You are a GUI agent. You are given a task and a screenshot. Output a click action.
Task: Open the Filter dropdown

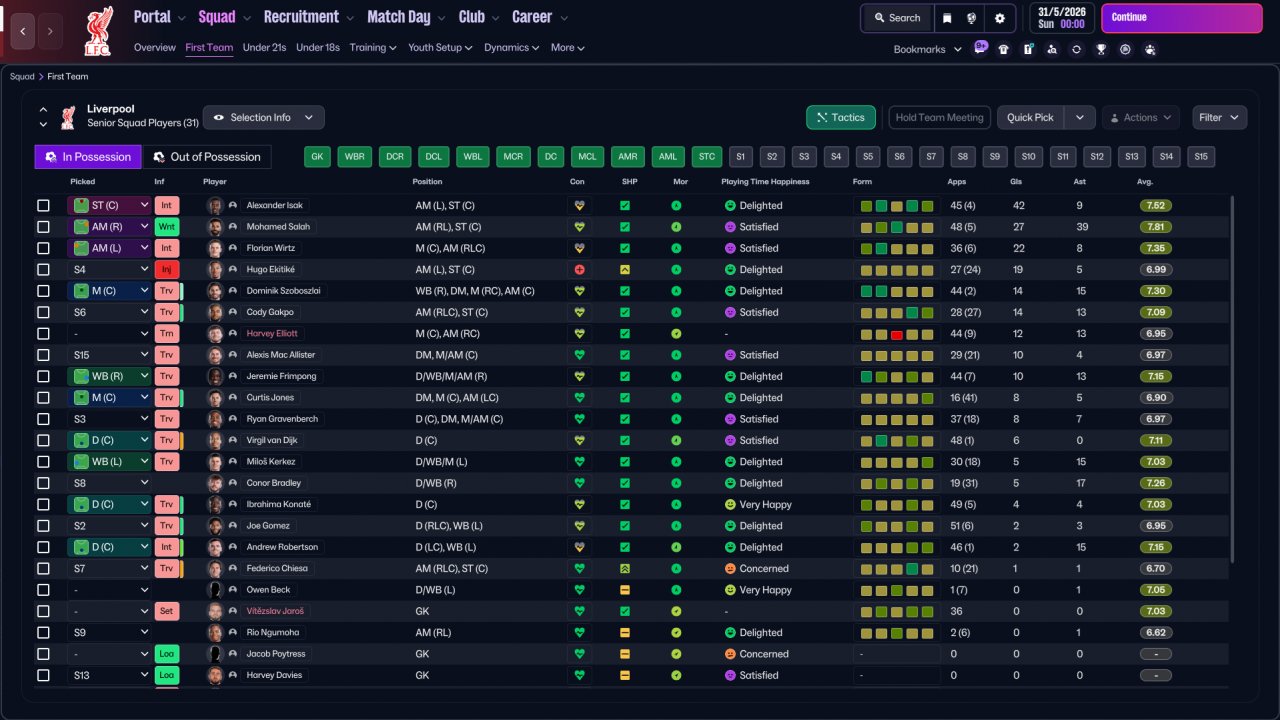pos(1219,118)
